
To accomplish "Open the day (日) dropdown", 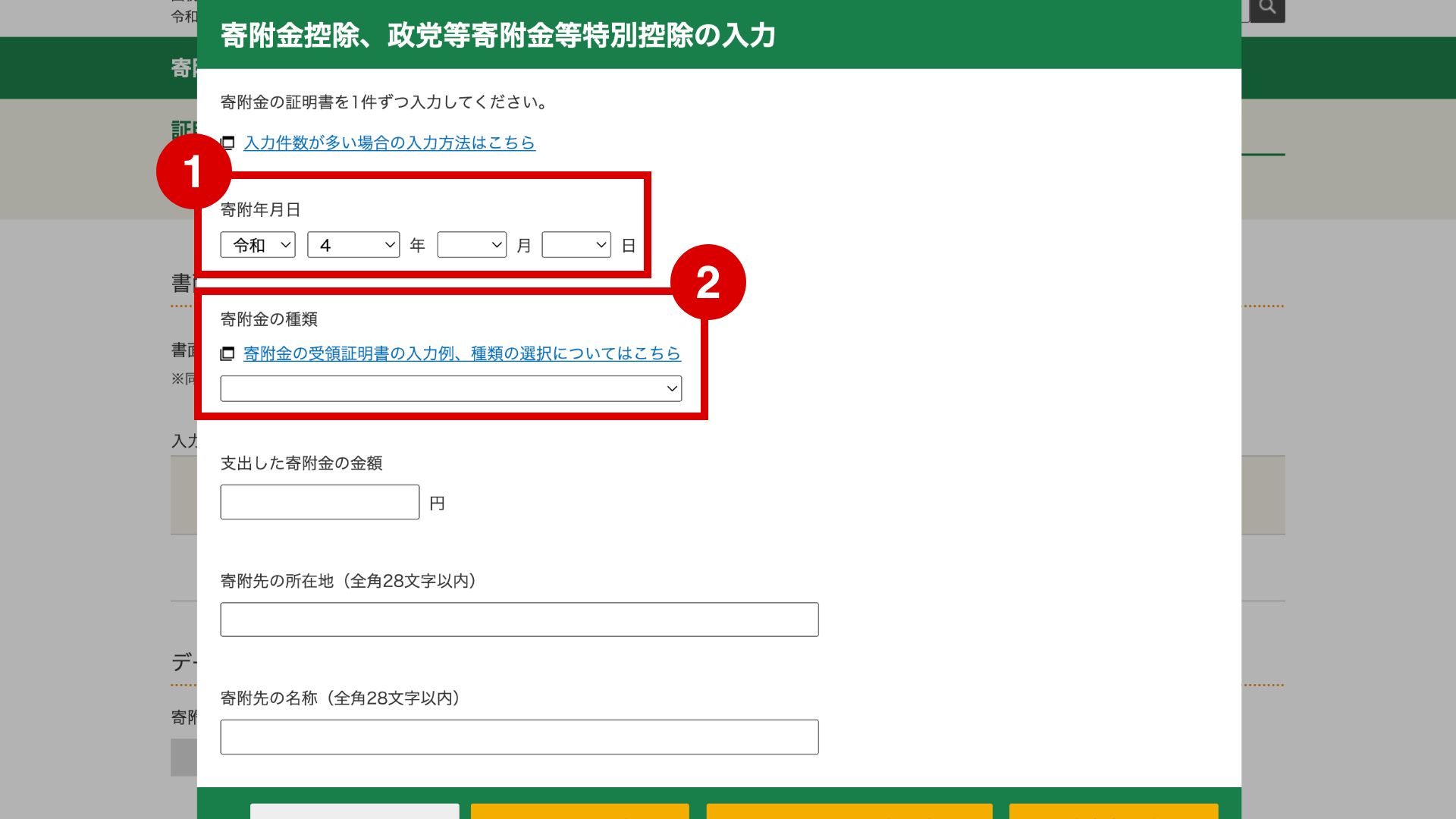I will pos(576,245).
